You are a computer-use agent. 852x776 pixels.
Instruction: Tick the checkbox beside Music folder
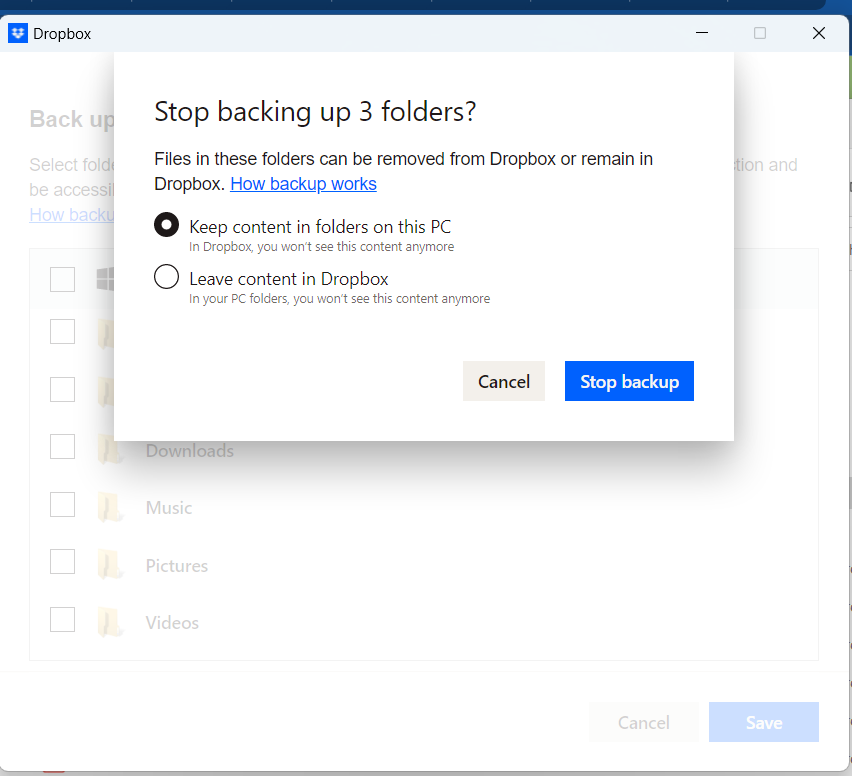pyautogui.click(x=62, y=504)
